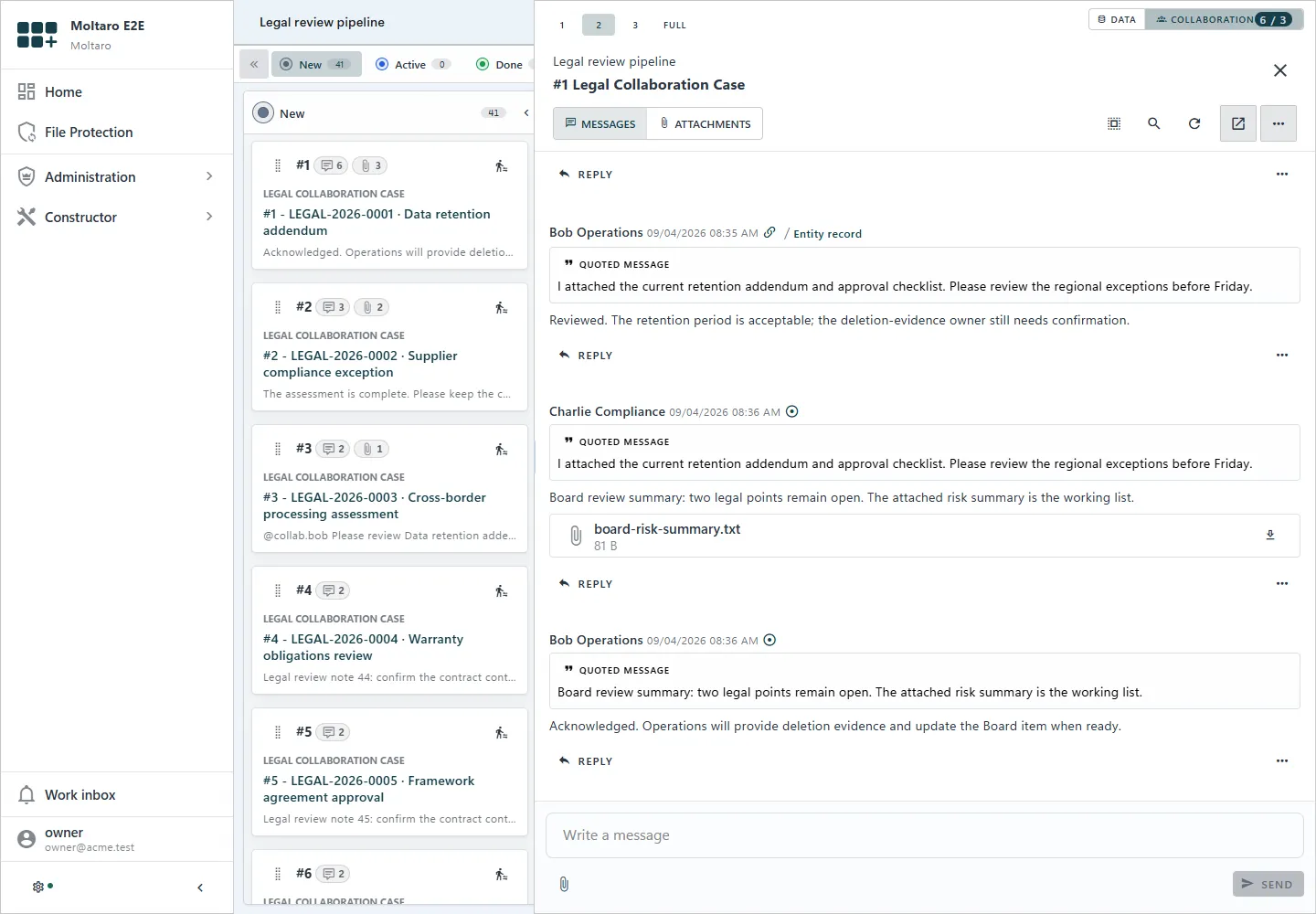Image resolution: width=1316 pixels, height=914 pixels.
Task: Switch to the Data tab
Action: point(1117,19)
